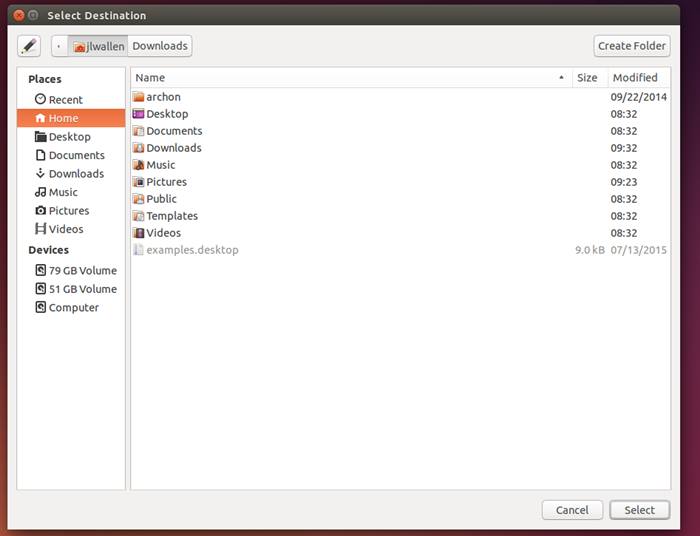Click the Music folder icon in file list
This screenshot has width=700, height=536.
(x=138, y=165)
